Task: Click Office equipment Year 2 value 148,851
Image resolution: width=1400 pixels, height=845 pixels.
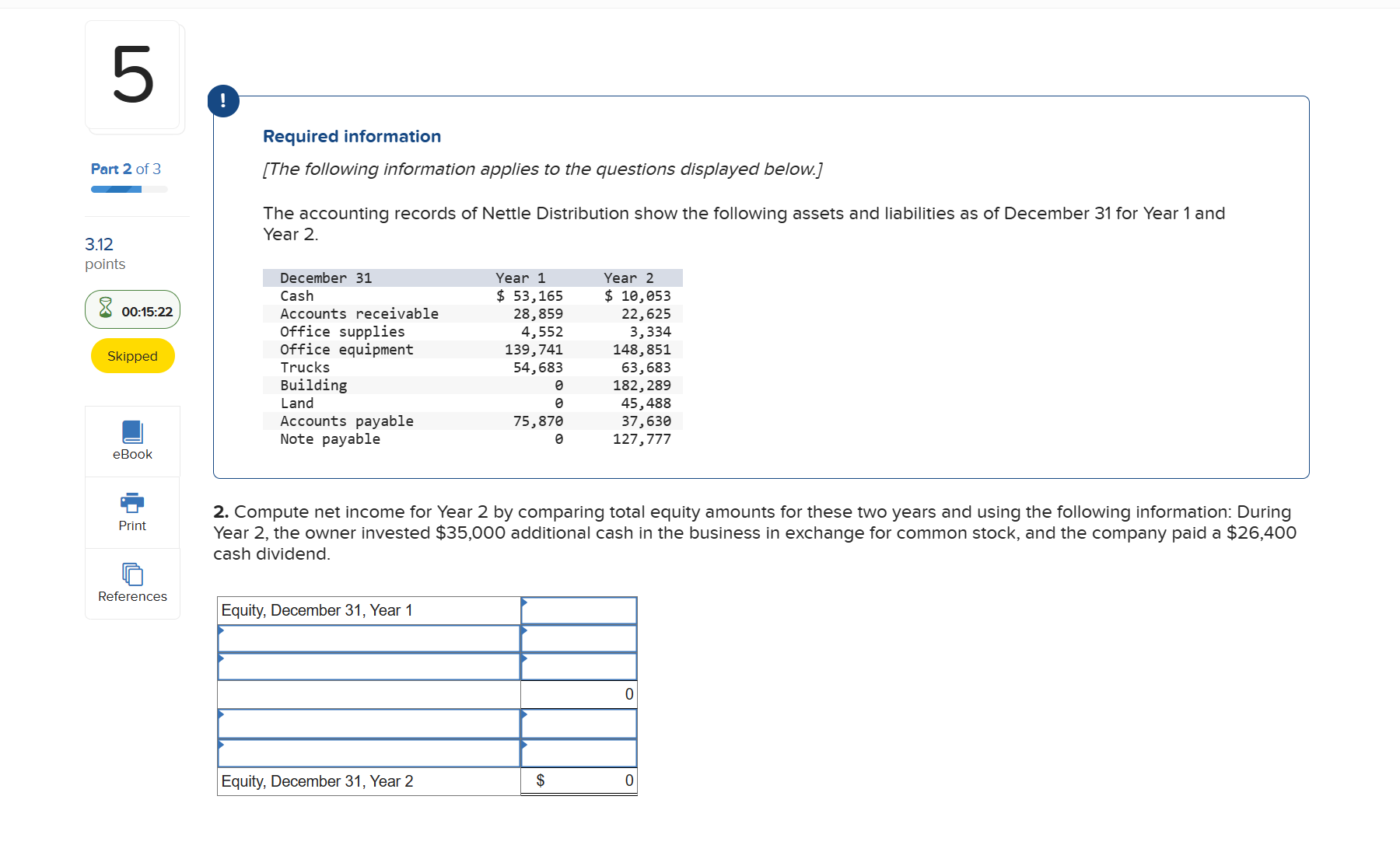Action: (642, 350)
